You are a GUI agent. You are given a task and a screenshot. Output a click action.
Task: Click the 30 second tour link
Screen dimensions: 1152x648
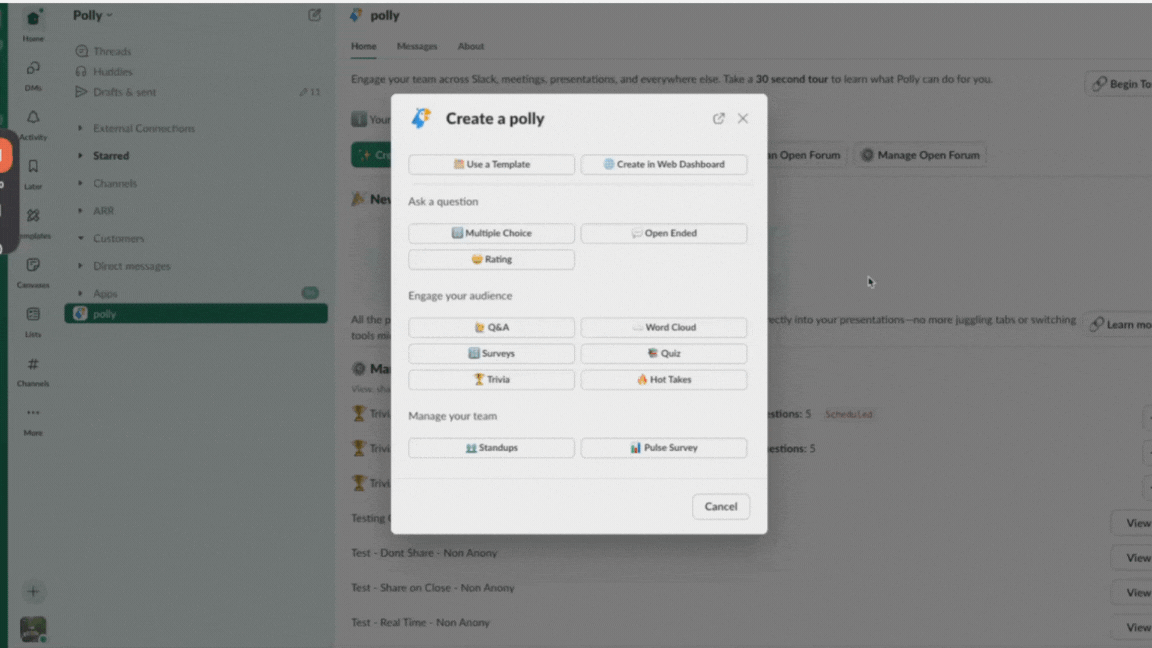791,79
